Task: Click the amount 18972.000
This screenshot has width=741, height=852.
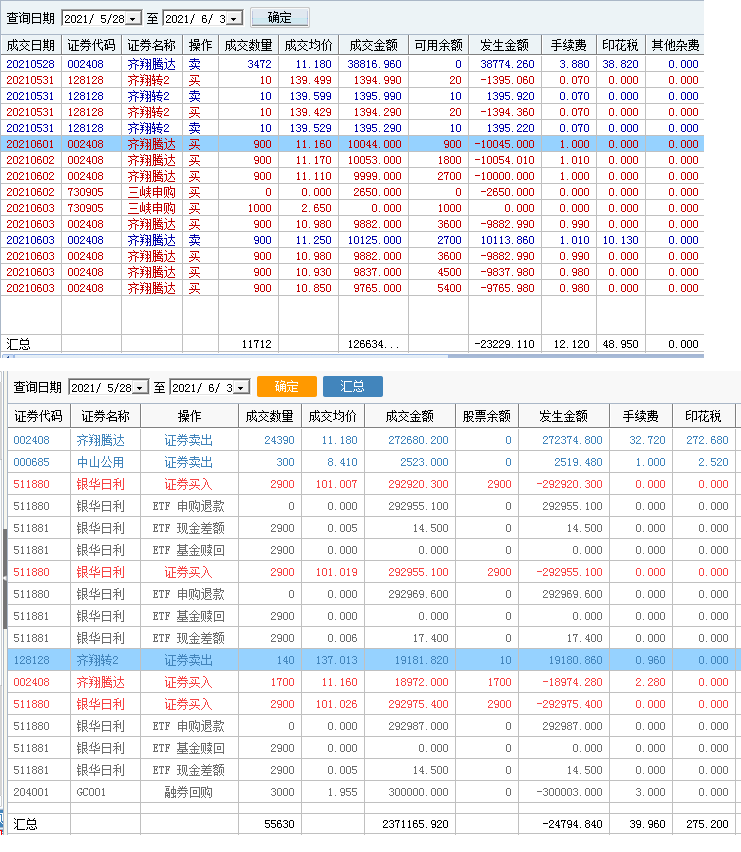Action: (422, 682)
